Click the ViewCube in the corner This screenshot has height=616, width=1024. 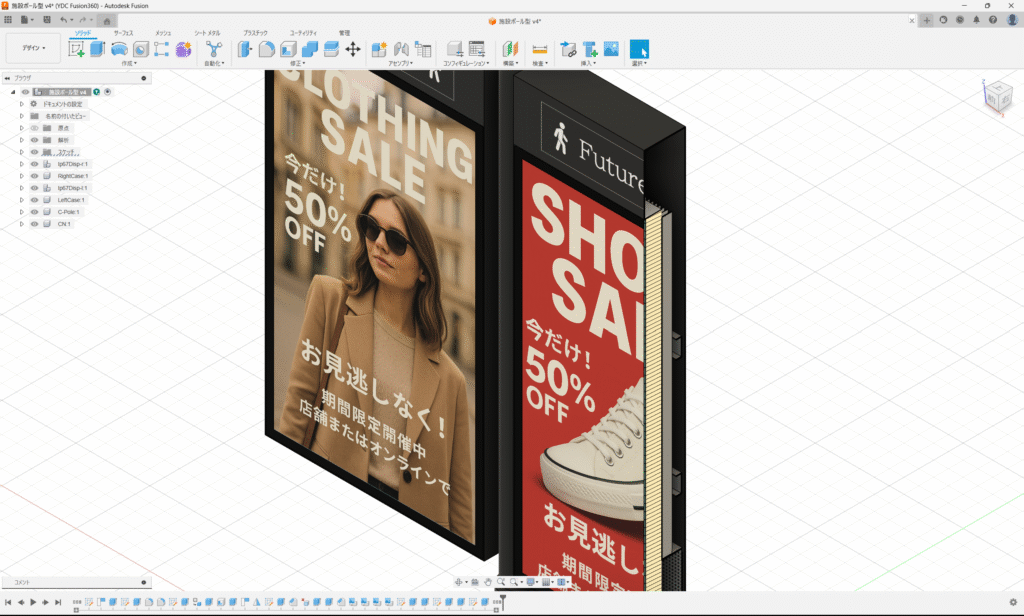[997, 96]
